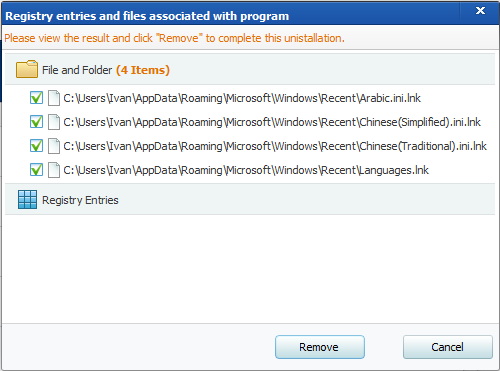The height and width of the screenshot is (371, 500).
Task: Click the Remove button
Action: pyautogui.click(x=320, y=347)
